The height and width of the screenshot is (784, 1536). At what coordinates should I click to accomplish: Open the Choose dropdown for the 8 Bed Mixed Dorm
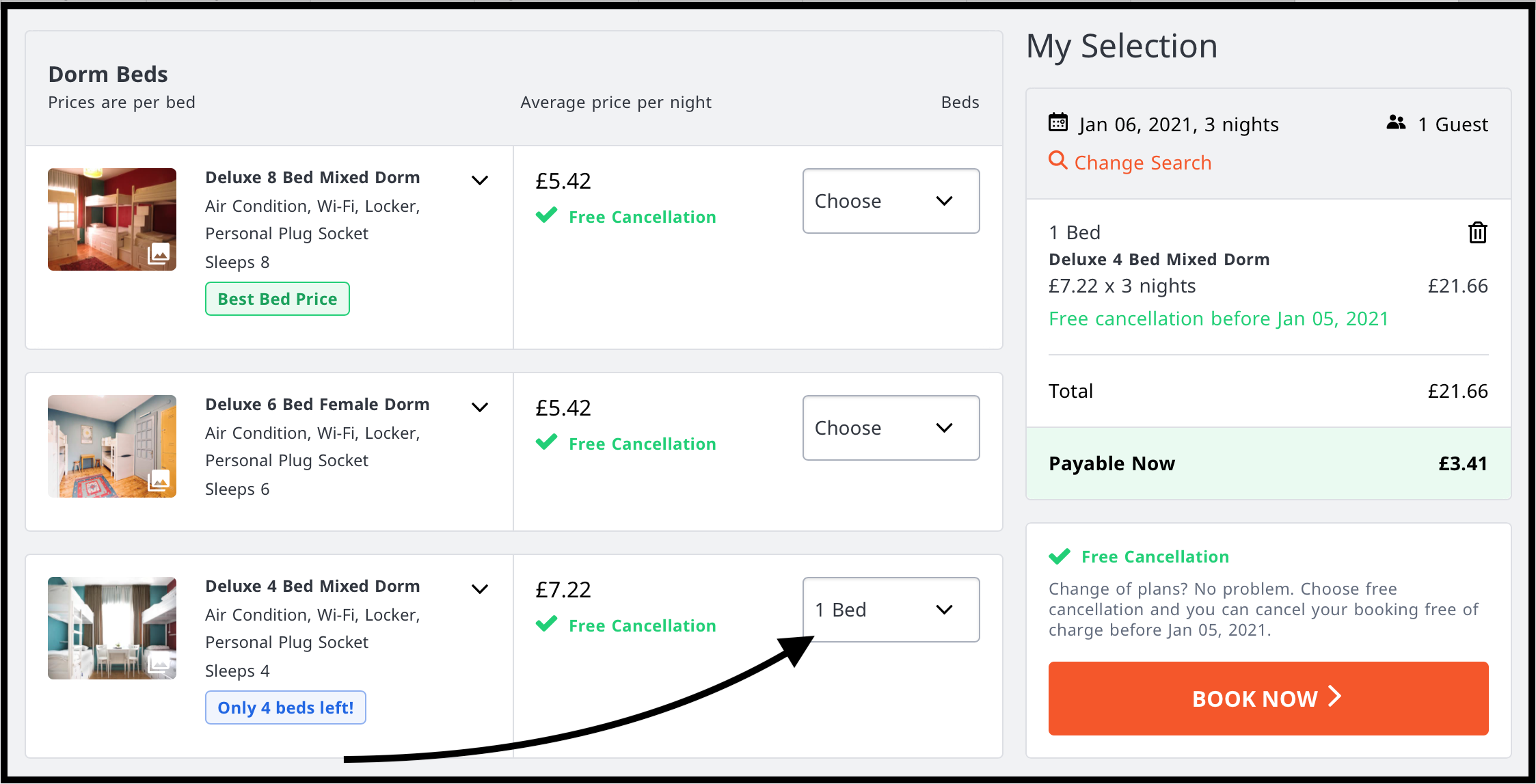[x=891, y=201]
